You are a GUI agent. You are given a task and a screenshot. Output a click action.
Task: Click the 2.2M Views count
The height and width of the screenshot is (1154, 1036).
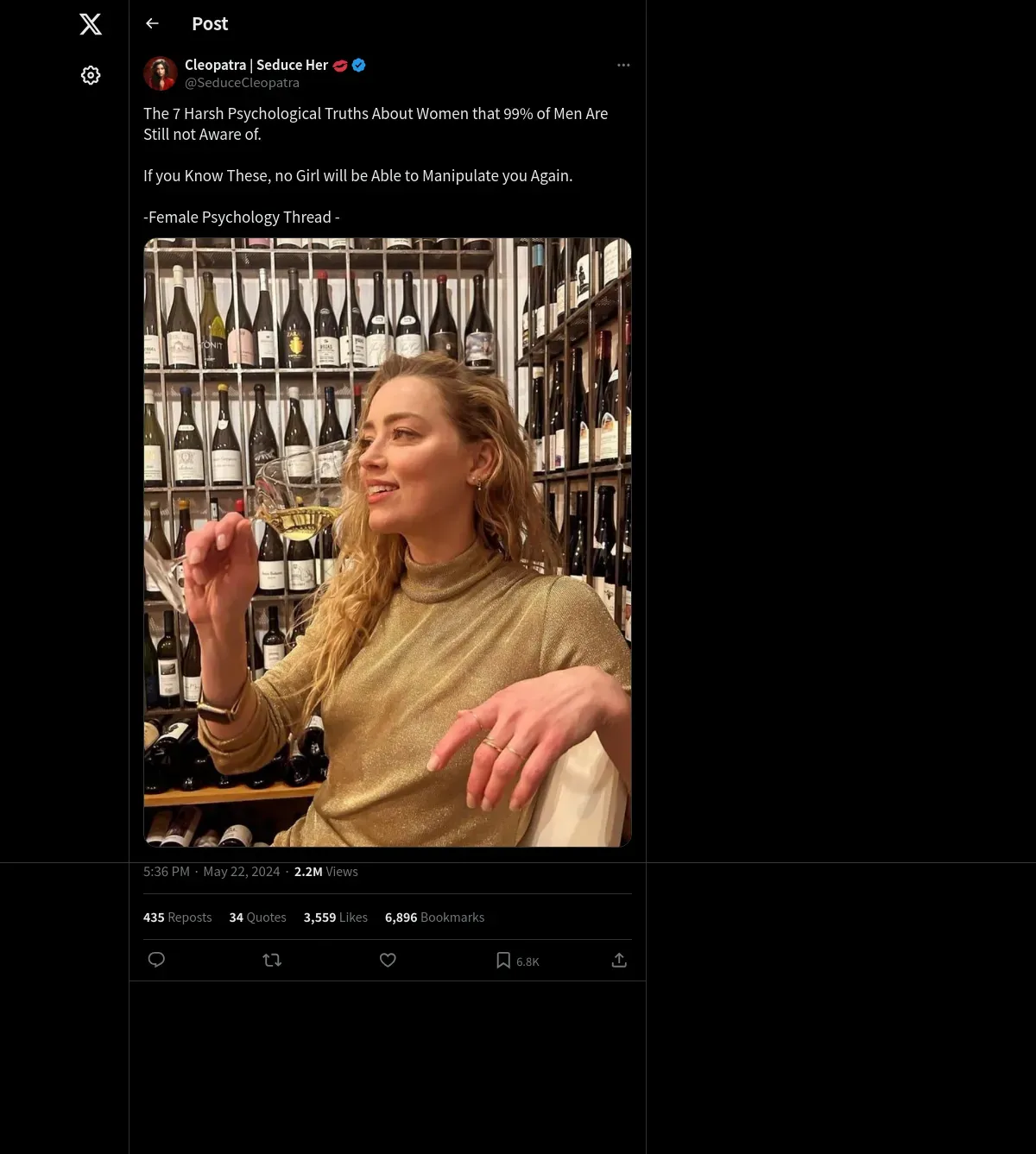coord(325,872)
